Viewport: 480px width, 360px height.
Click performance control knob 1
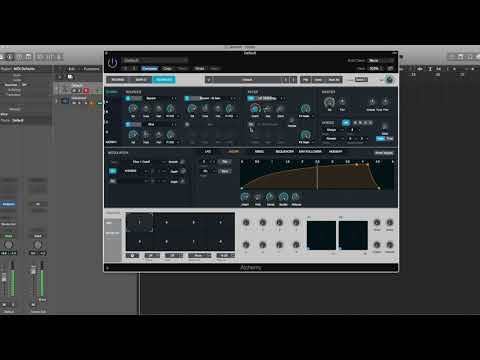(x=246, y=222)
